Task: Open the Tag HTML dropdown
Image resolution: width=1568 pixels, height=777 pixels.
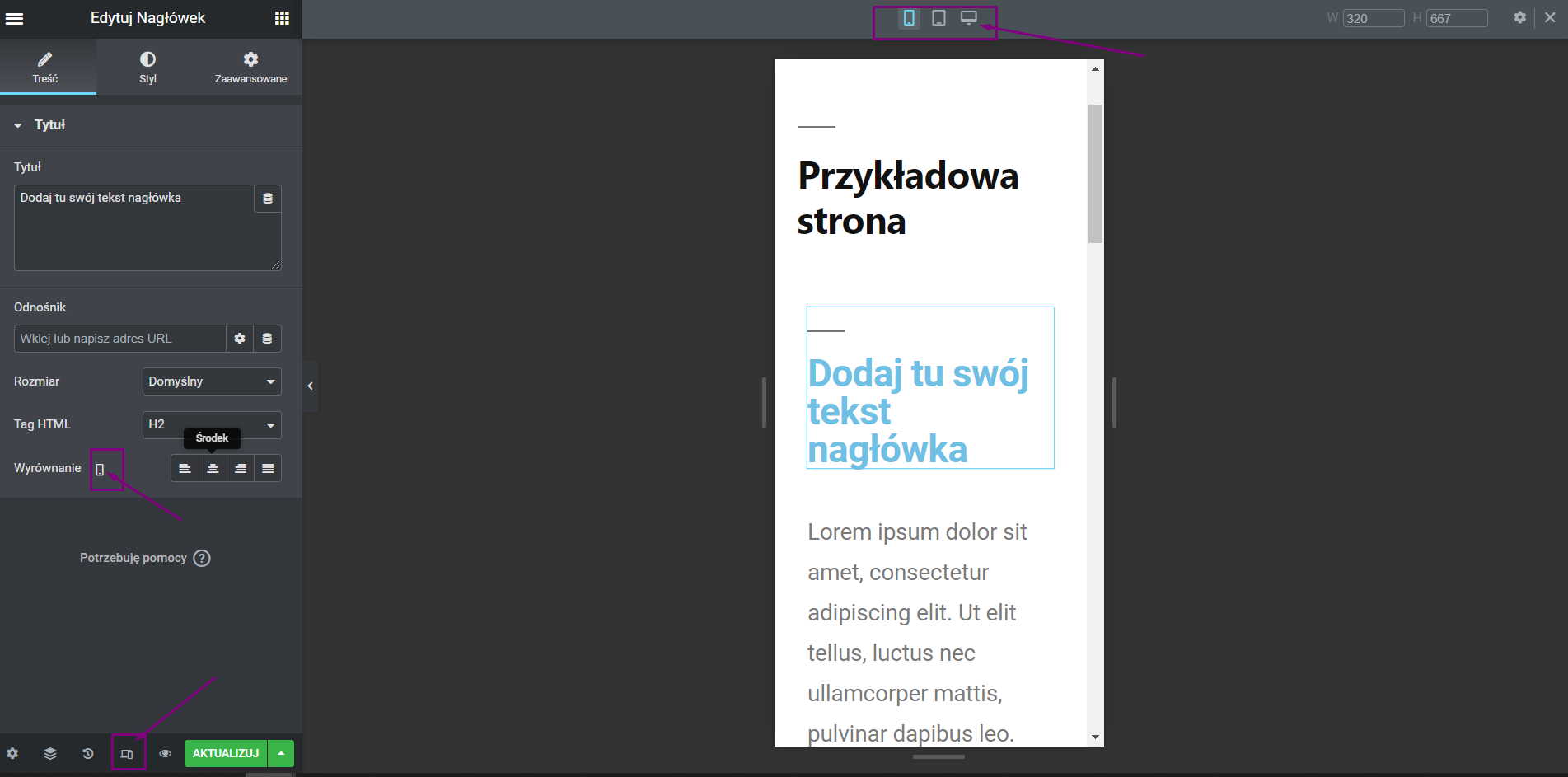Action: (212, 424)
